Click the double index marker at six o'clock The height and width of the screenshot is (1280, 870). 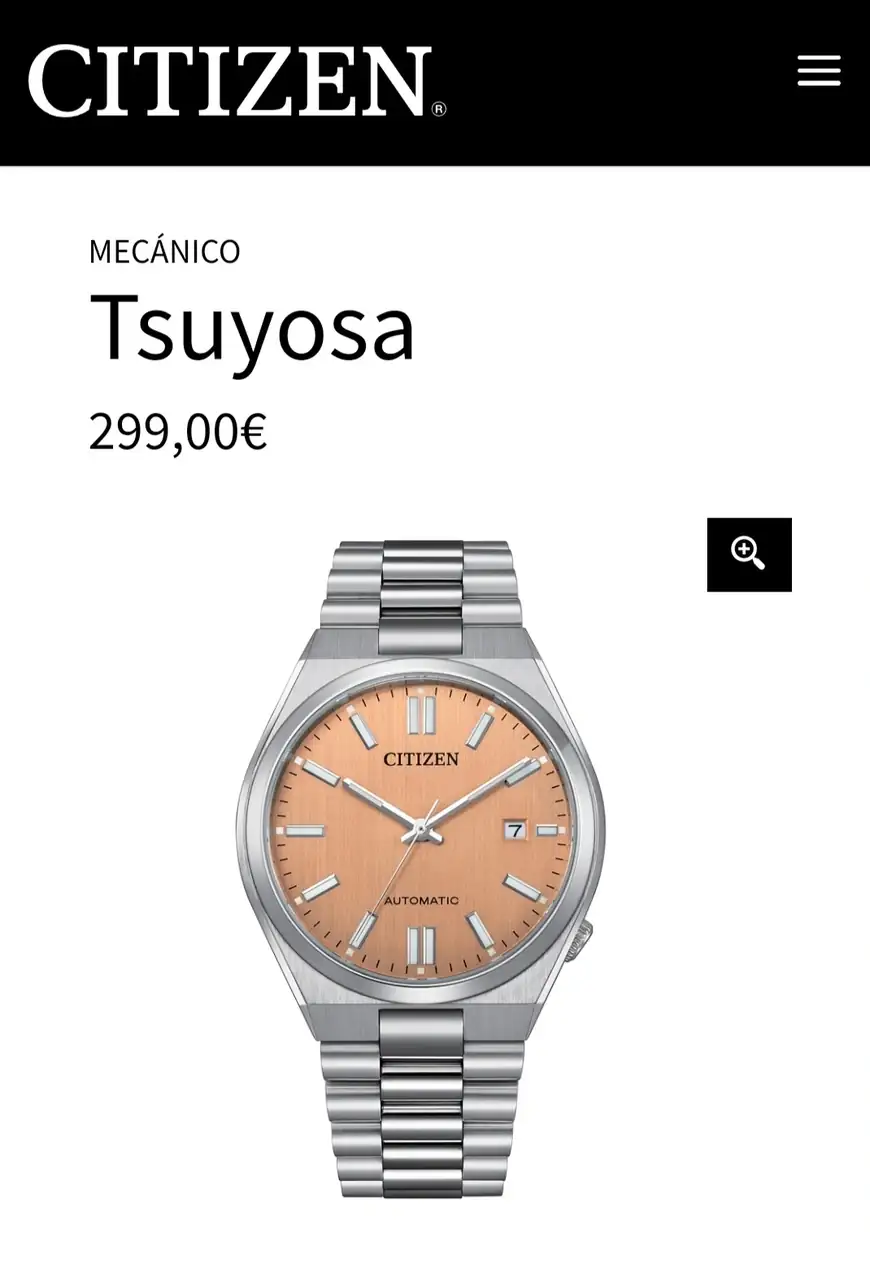click(421, 945)
